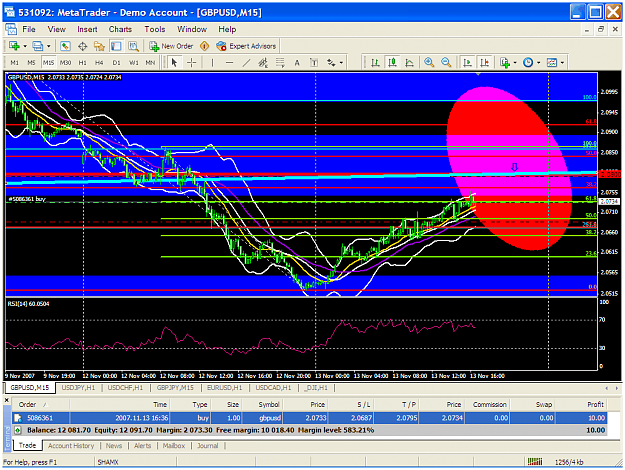625x470 pixels.
Task: Open the Tools menu
Action: [155, 29]
